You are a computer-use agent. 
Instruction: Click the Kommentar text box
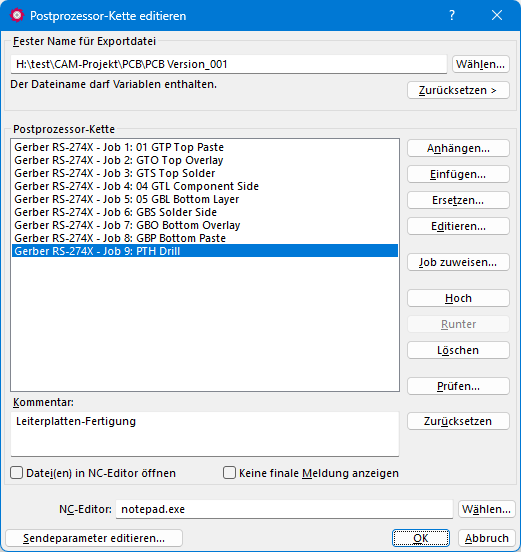click(205, 434)
